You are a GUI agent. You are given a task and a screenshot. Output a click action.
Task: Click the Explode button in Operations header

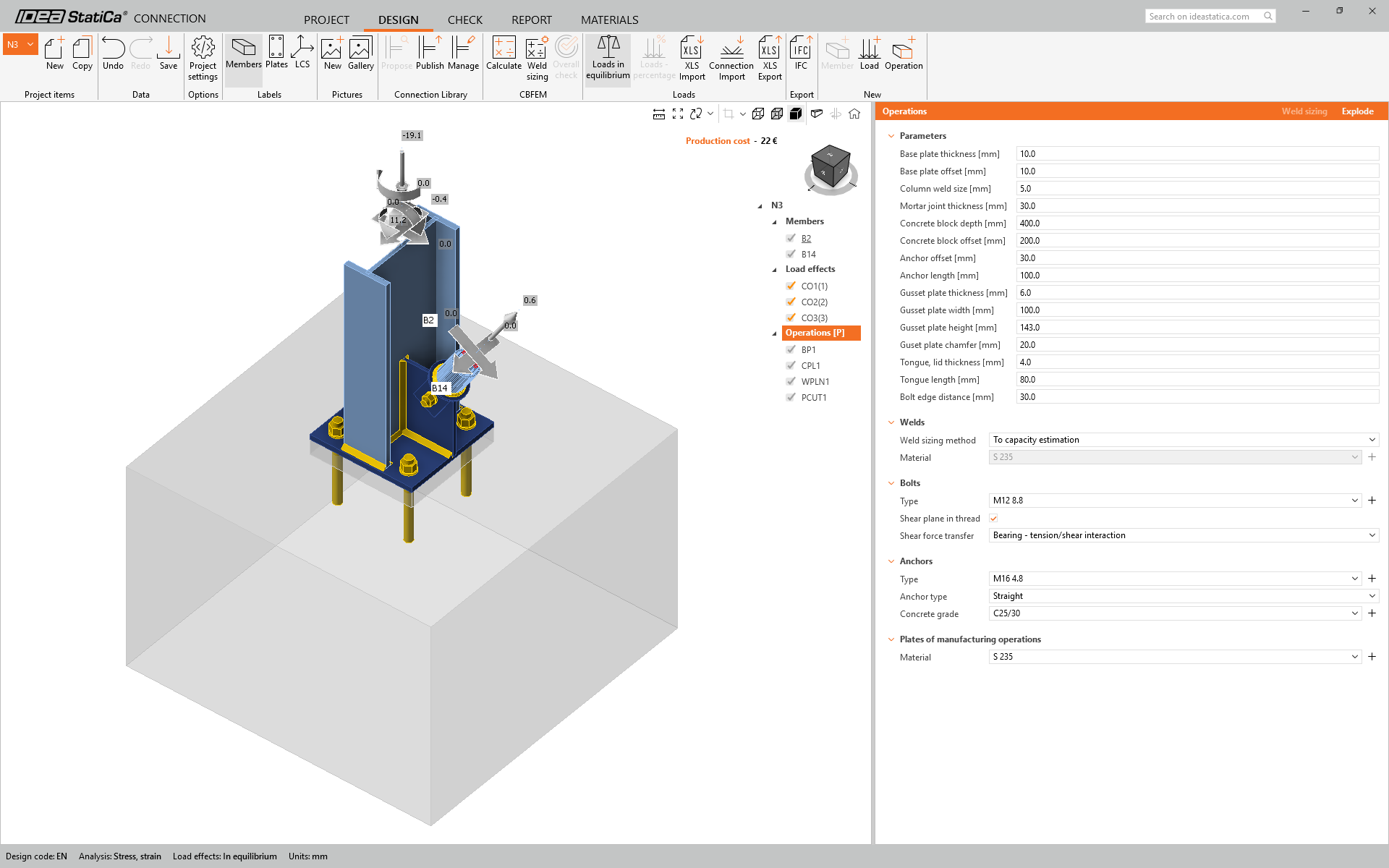[1357, 111]
